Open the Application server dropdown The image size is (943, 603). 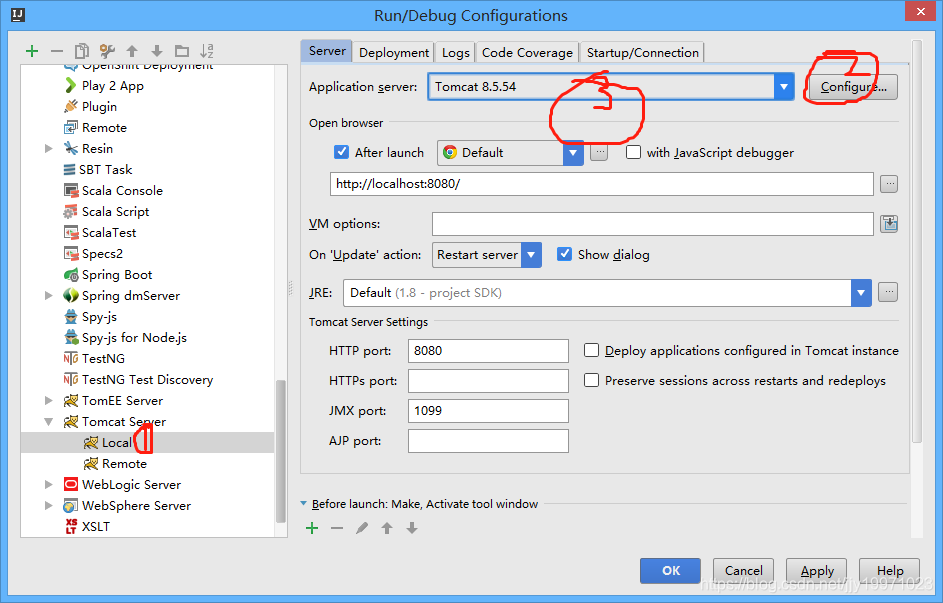click(x=784, y=87)
